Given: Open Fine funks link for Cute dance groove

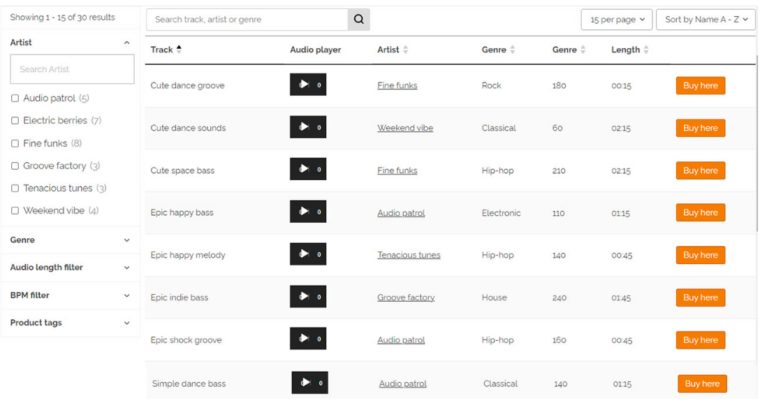Looking at the screenshot, I should 397,85.
